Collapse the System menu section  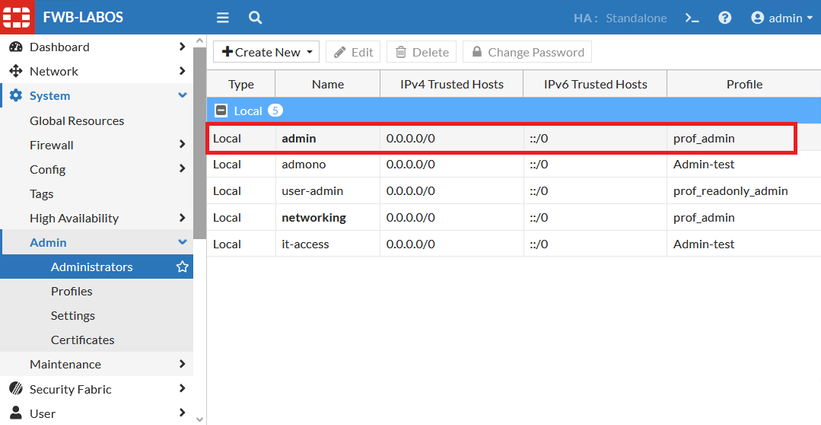tap(182, 96)
